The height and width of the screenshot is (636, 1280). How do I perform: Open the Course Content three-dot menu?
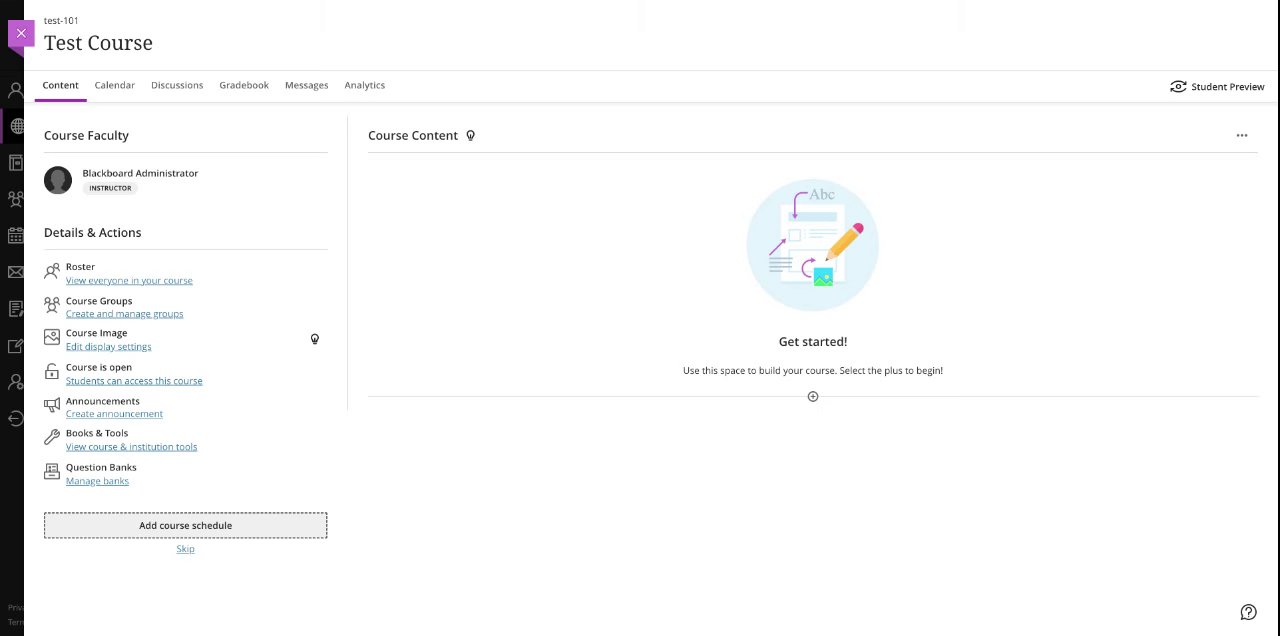(1242, 135)
